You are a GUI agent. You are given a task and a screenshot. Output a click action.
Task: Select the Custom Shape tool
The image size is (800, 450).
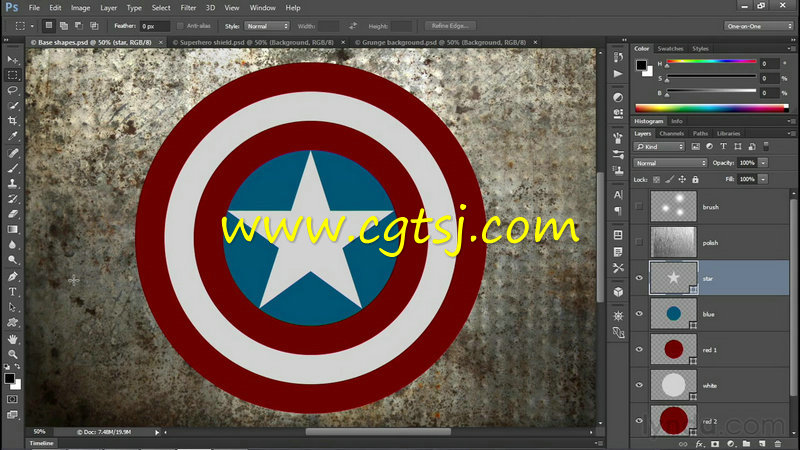click(x=13, y=323)
